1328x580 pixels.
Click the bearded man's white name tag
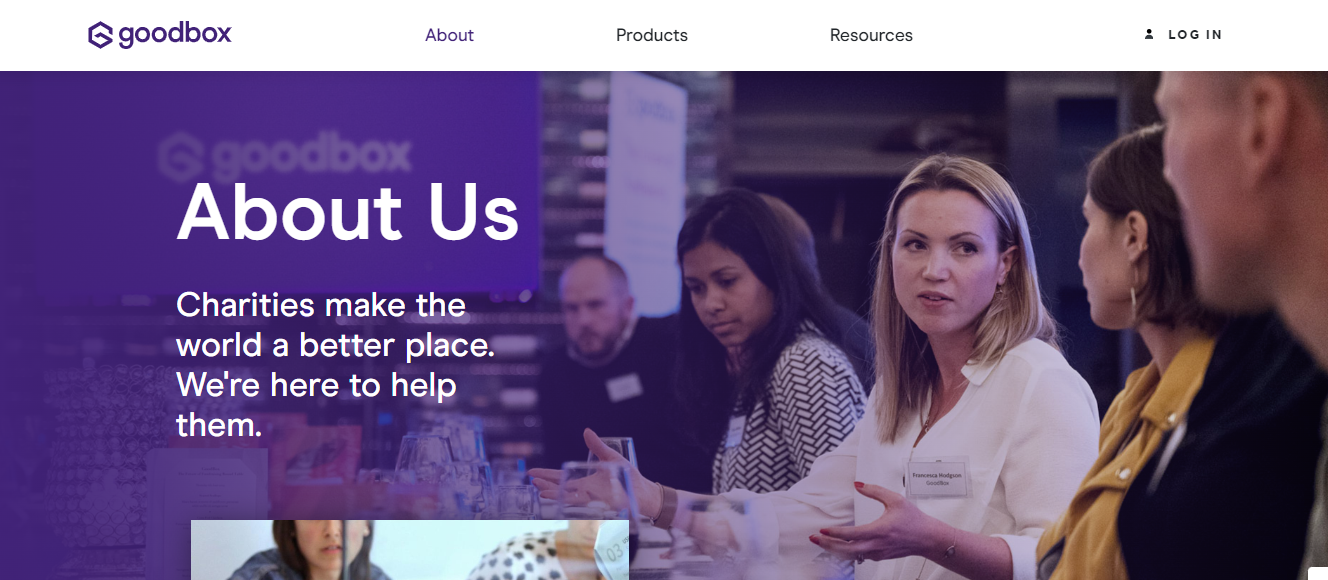(x=623, y=387)
